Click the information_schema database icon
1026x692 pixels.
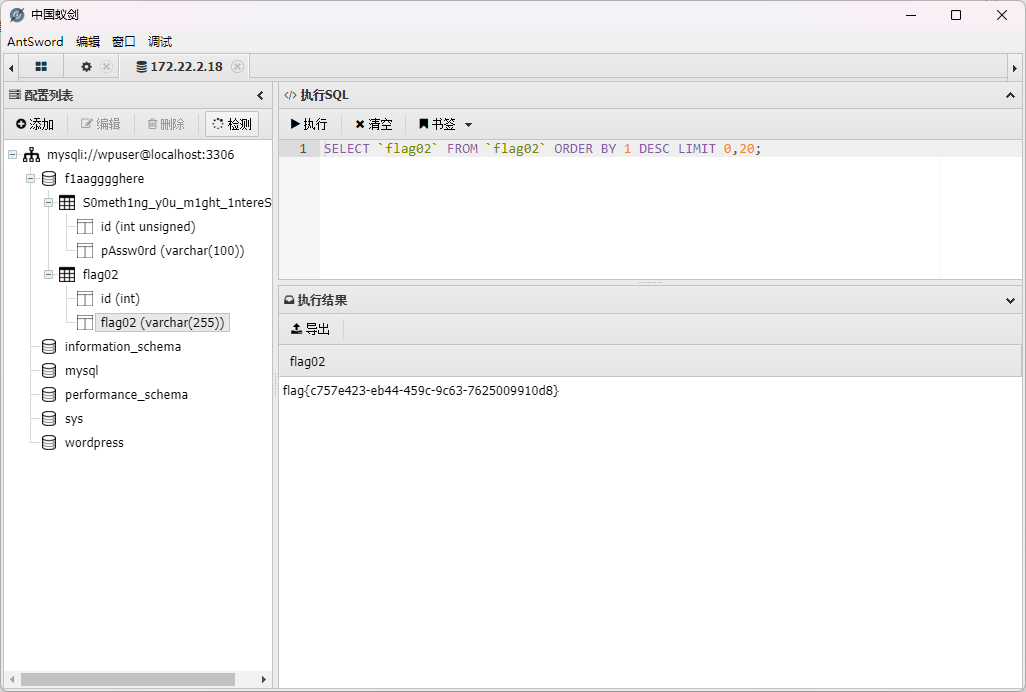tap(49, 347)
